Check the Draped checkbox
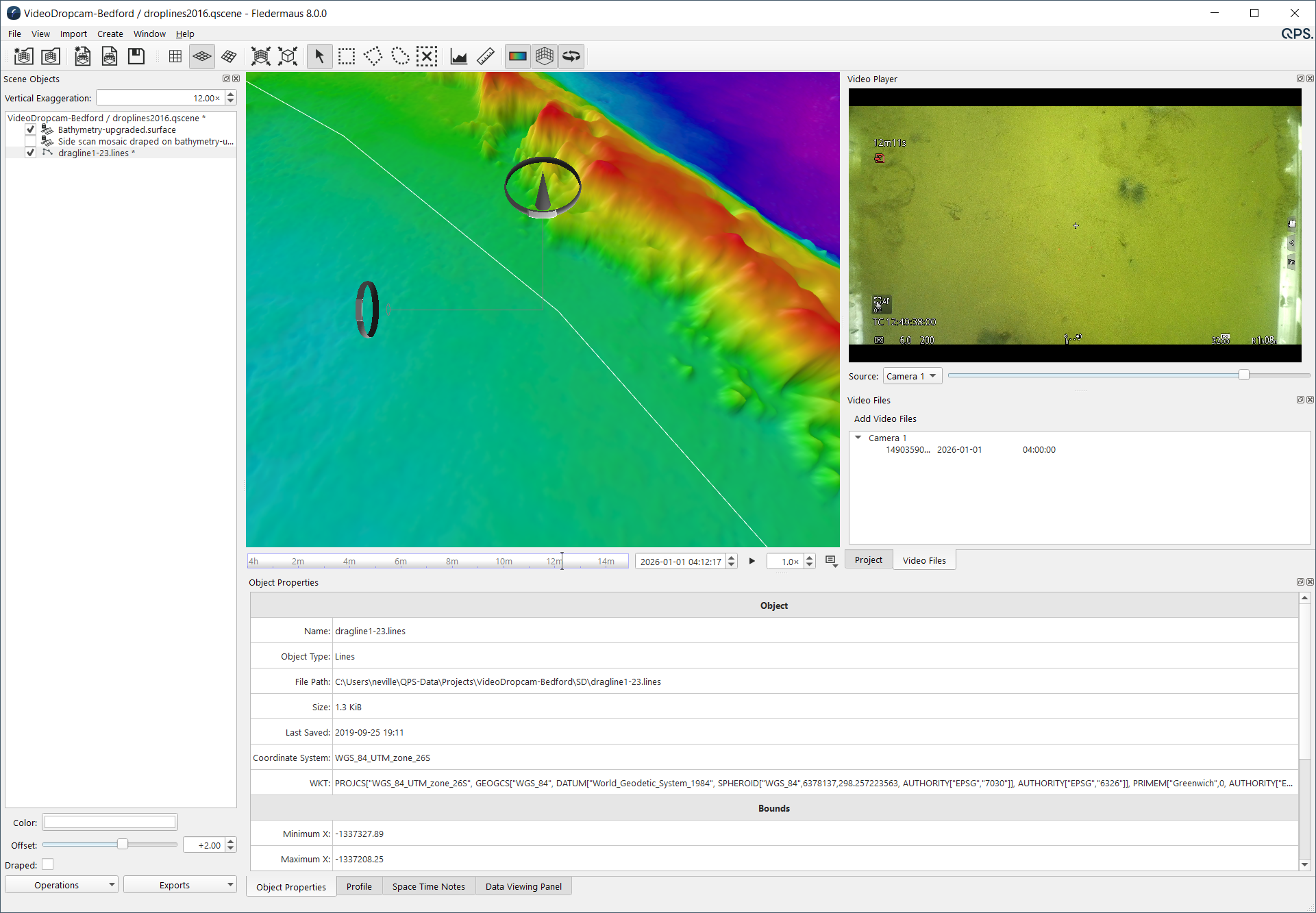1316x913 pixels. click(x=47, y=864)
